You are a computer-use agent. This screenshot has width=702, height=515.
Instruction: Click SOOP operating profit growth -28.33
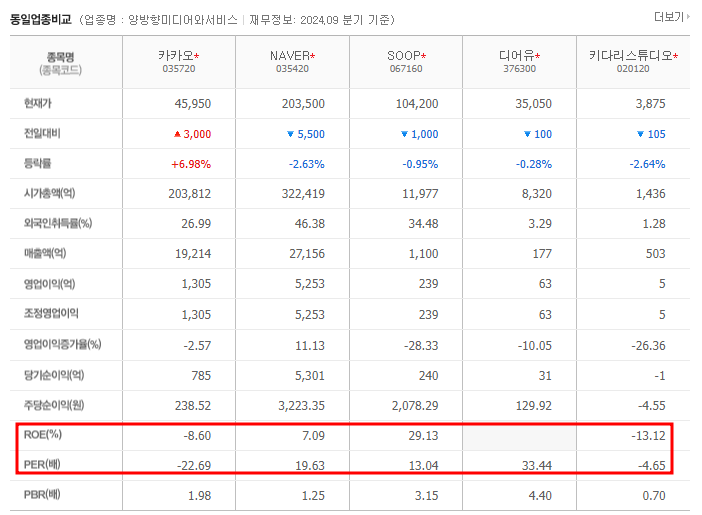(421, 346)
